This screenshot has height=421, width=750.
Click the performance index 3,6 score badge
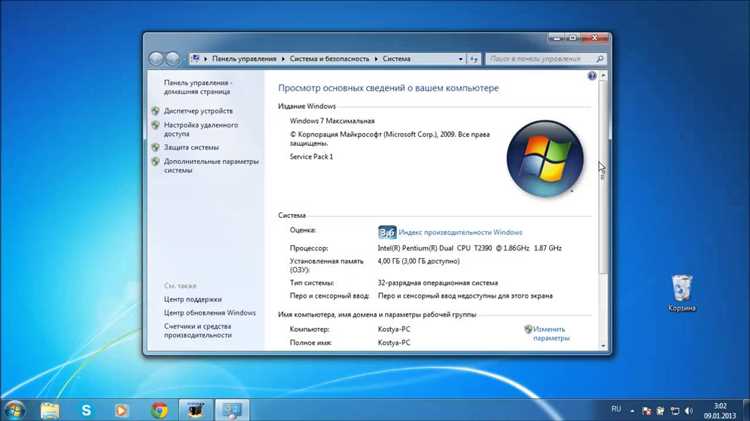point(387,232)
